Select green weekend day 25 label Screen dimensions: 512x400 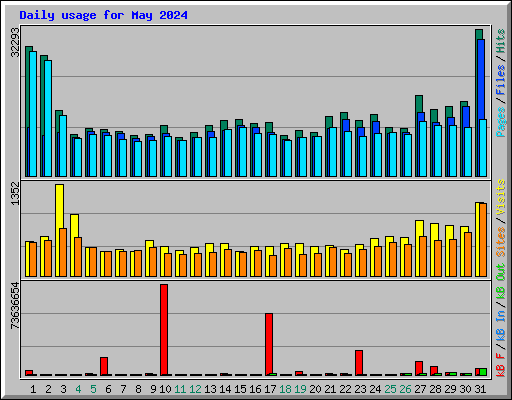coord(390,389)
